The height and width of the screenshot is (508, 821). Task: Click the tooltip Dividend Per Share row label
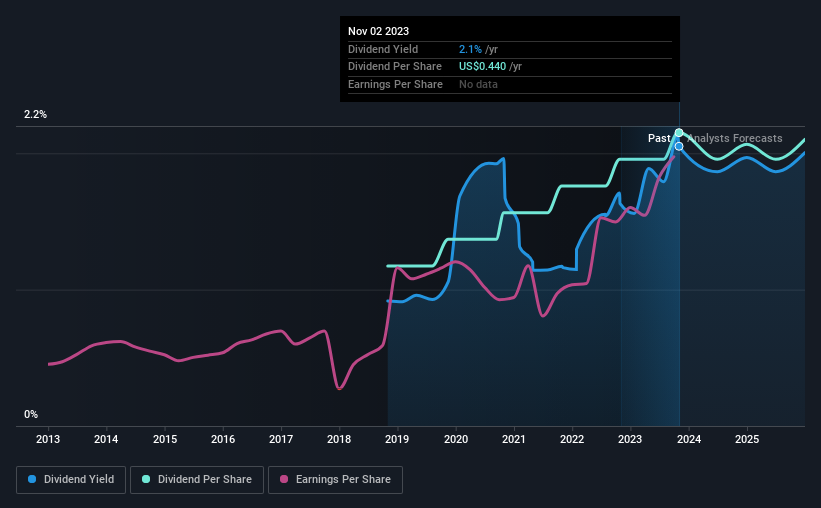(395, 67)
